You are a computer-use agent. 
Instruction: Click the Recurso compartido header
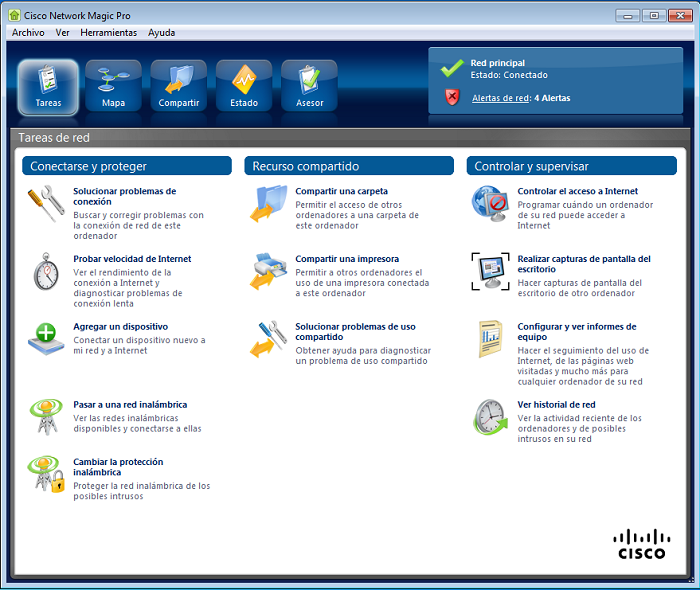(349, 166)
